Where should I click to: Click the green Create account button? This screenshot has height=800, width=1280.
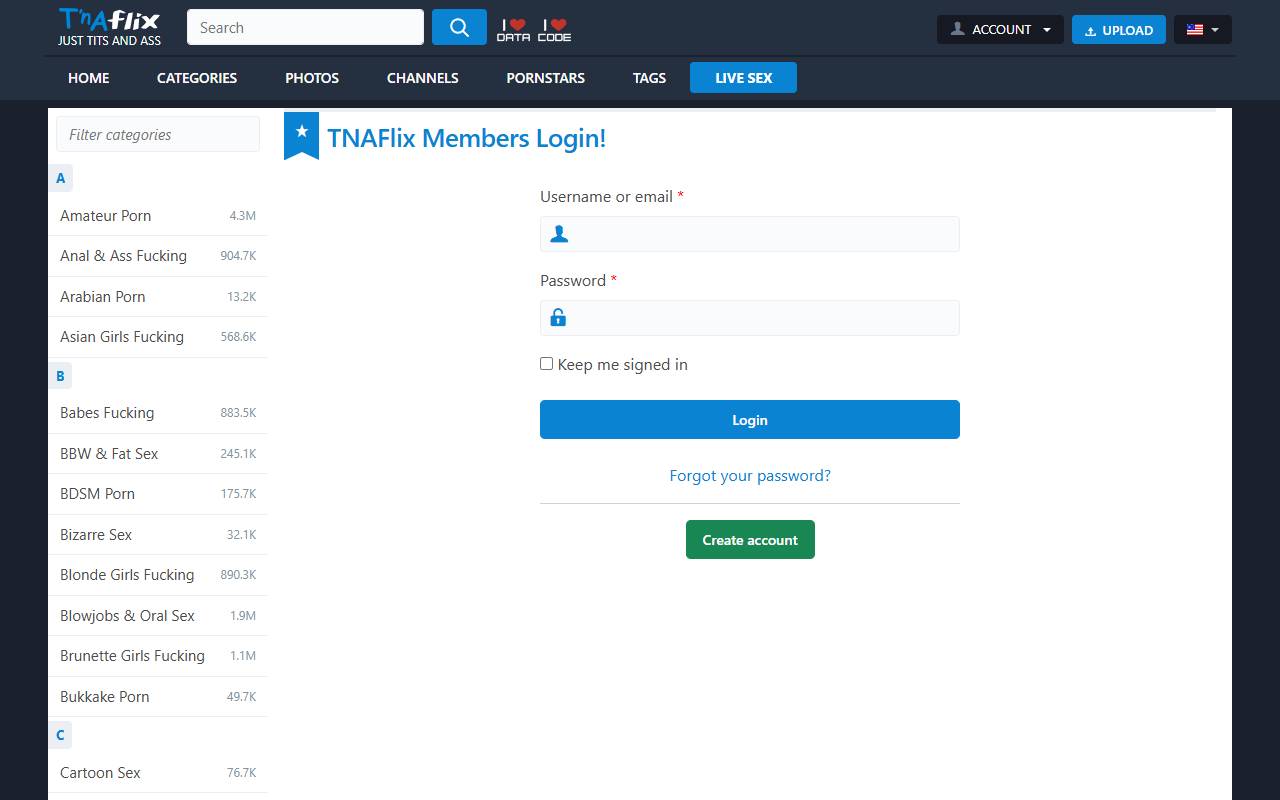tap(750, 540)
